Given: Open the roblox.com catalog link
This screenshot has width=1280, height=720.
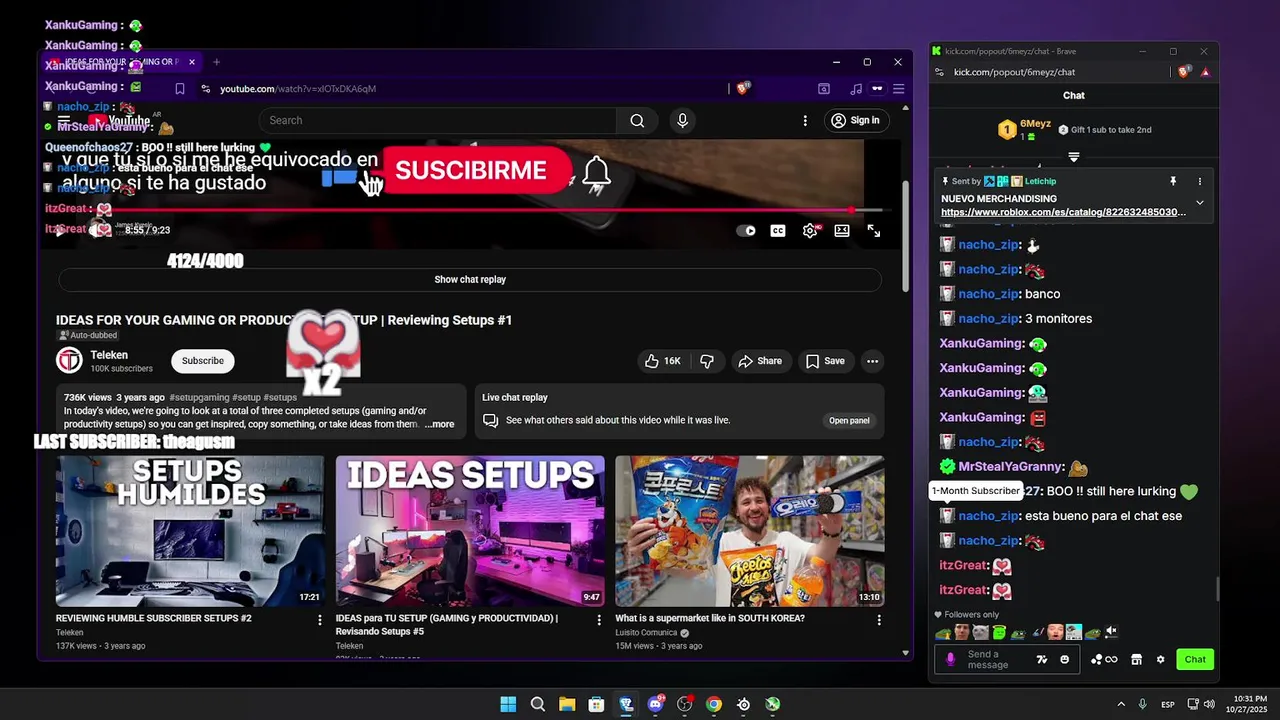Looking at the screenshot, I should coord(1063,212).
